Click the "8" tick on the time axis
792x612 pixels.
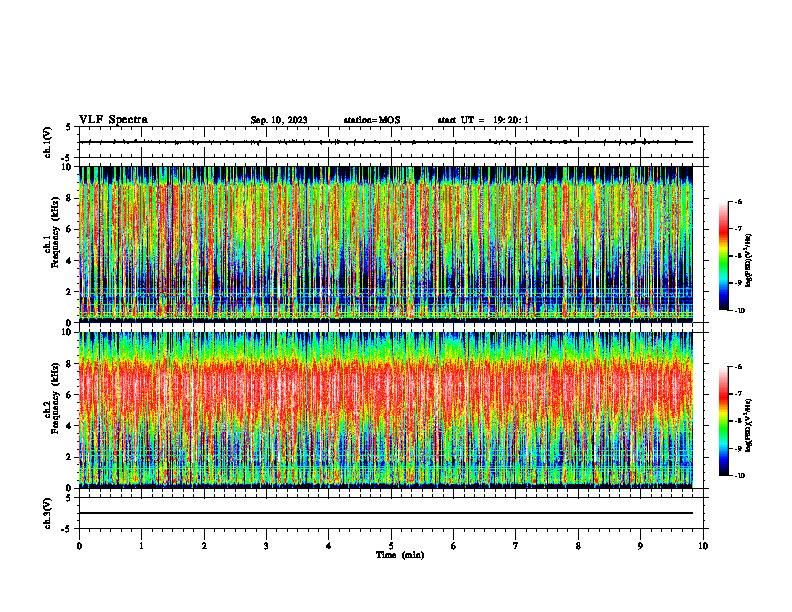[578, 546]
